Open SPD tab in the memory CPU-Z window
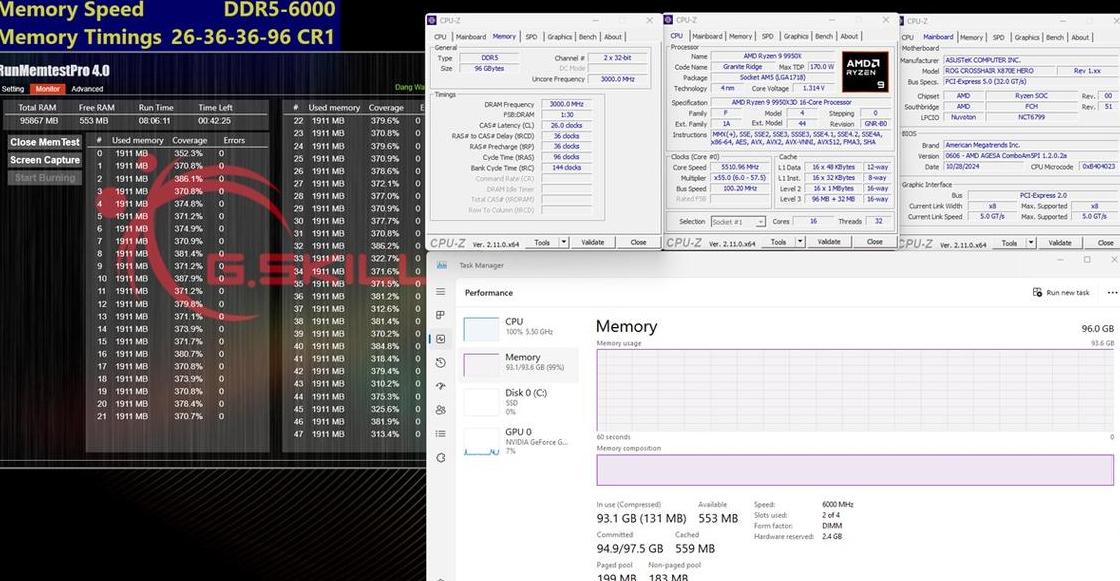 click(x=531, y=36)
